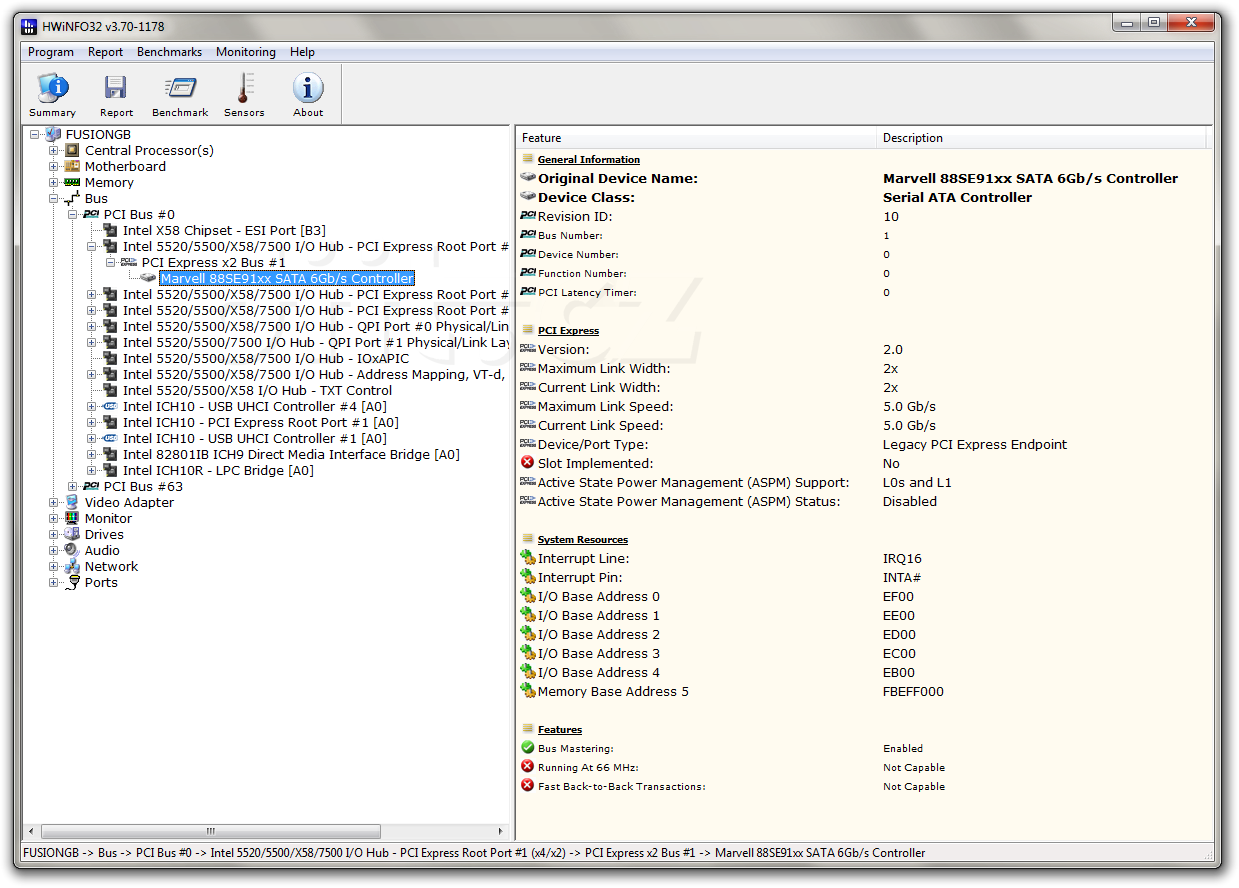Open the Monitoring menu
1239x888 pixels.
[x=246, y=52]
